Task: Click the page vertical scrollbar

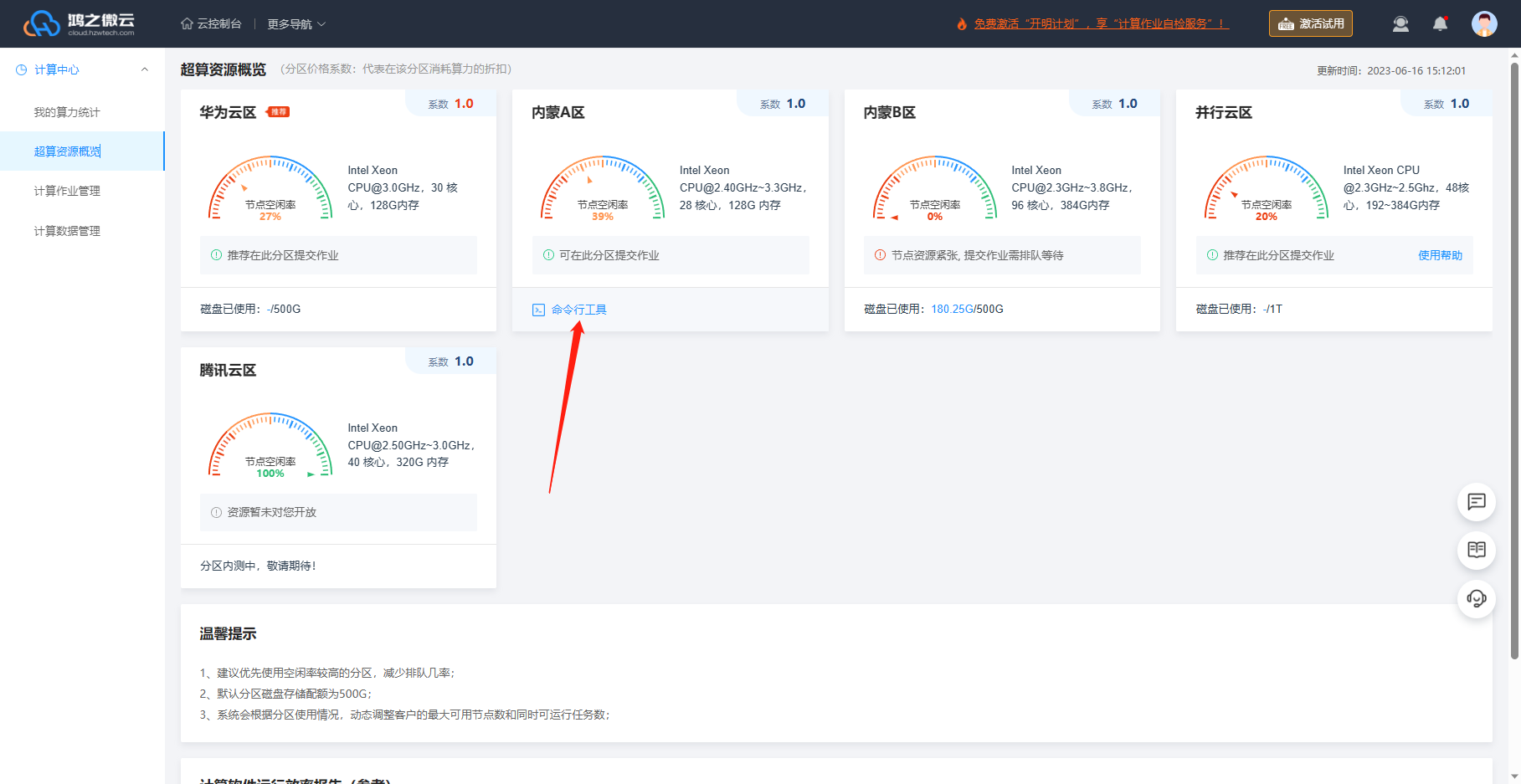Action: pyautogui.click(x=1513, y=360)
